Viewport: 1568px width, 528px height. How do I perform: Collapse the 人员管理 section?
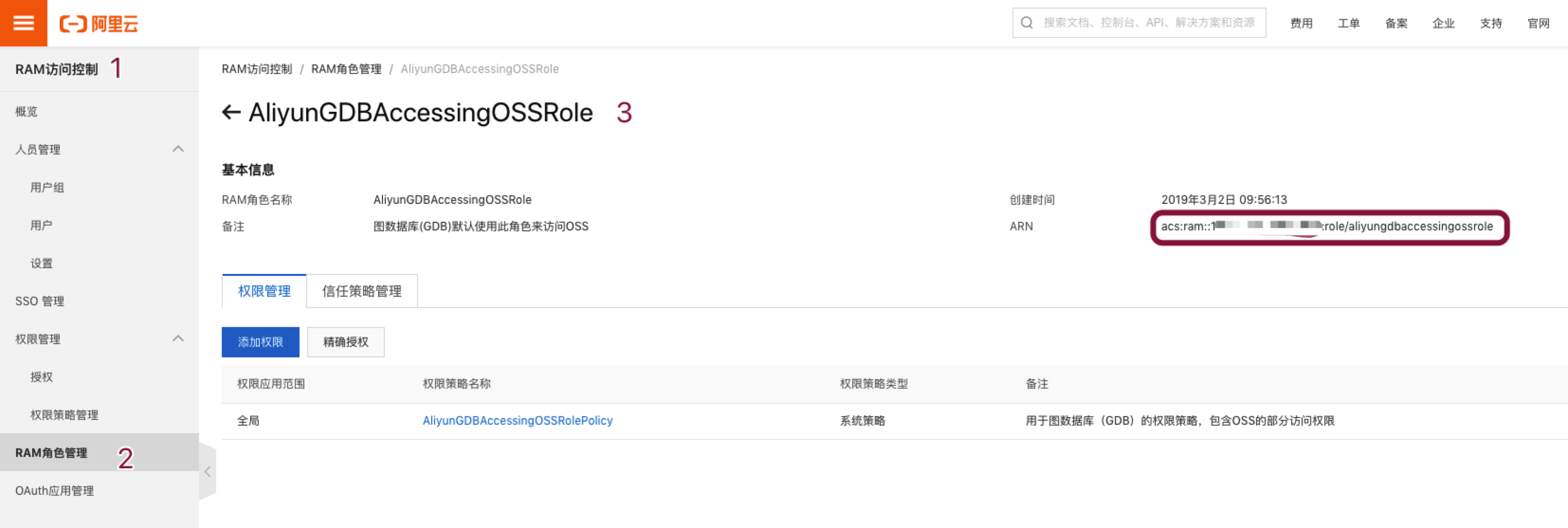tap(178, 149)
